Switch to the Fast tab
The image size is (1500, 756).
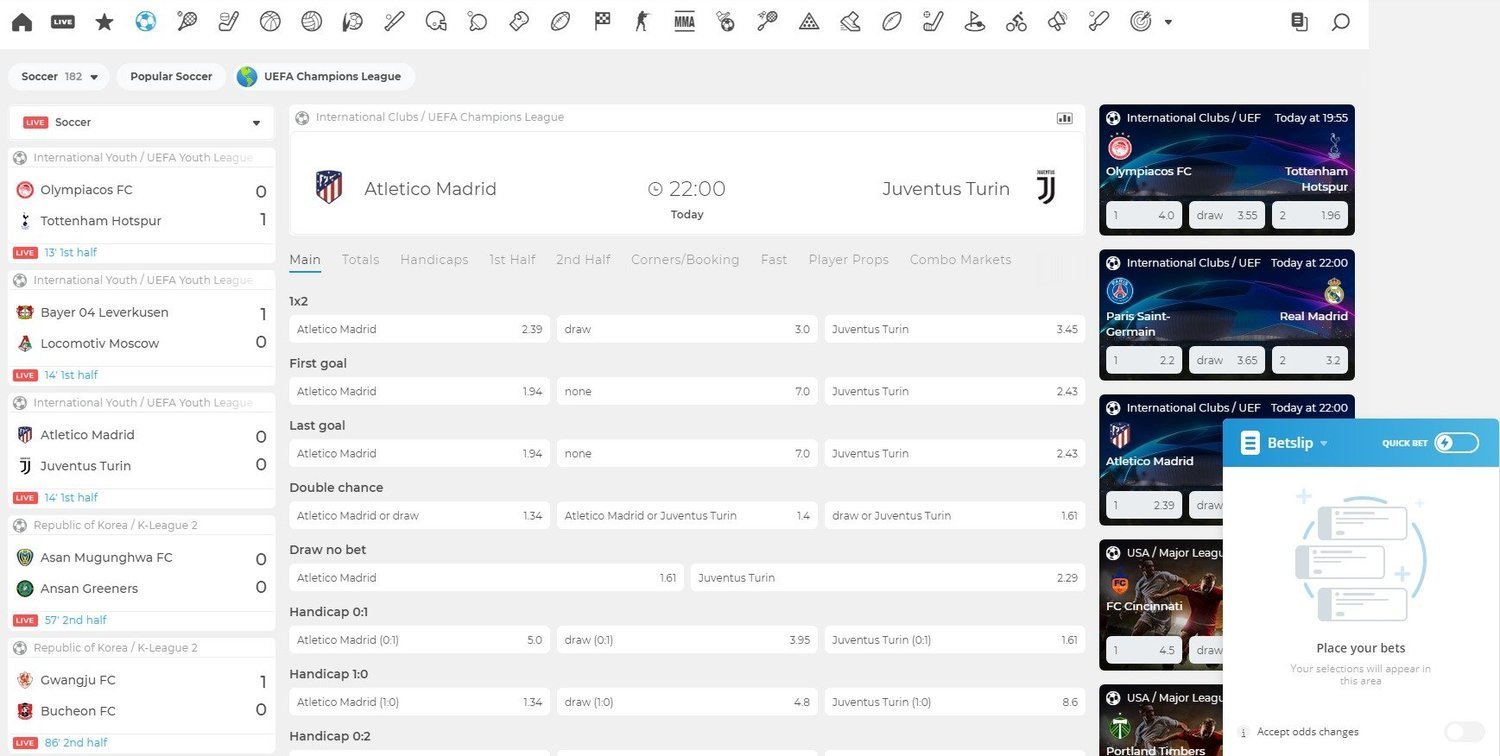tap(774, 260)
